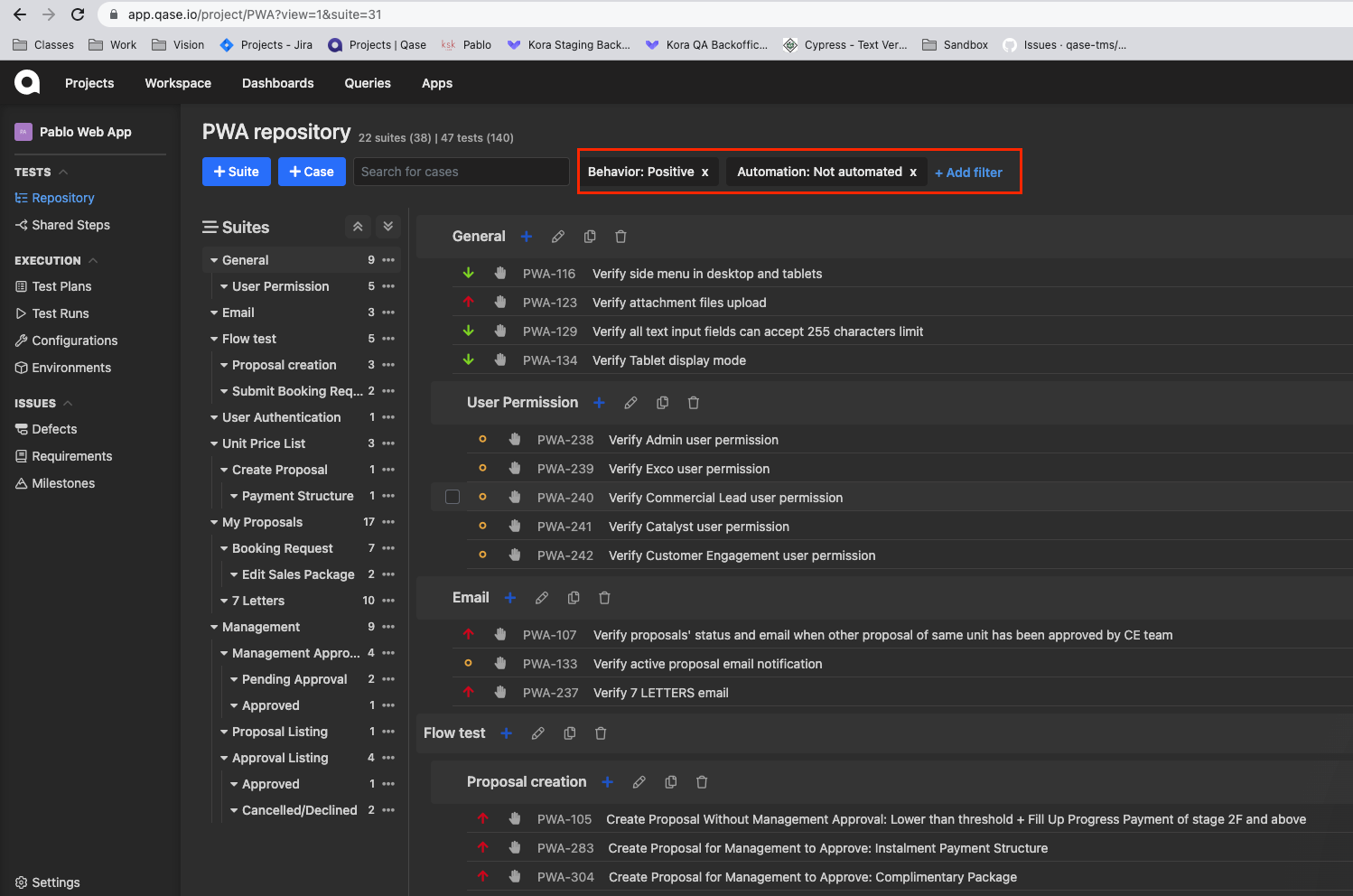The image size is (1353, 896).
Task: Add a case to Proposal creation suite
Action: 608,782
